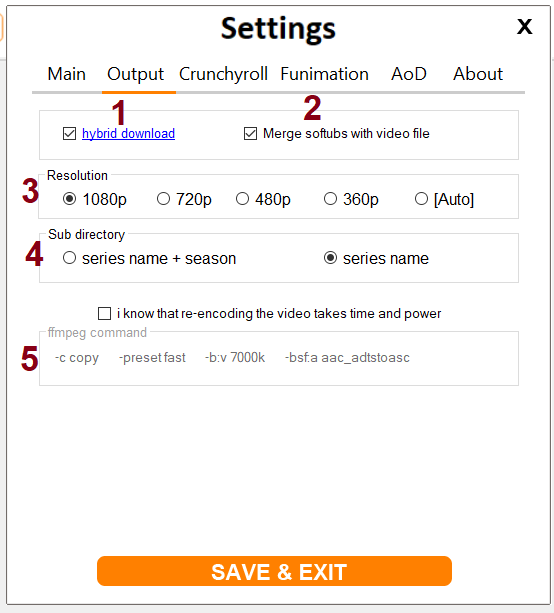Screen dimensions: 554x613
Task: Close the Settings dialog with the X
Action: click(524, 27)
